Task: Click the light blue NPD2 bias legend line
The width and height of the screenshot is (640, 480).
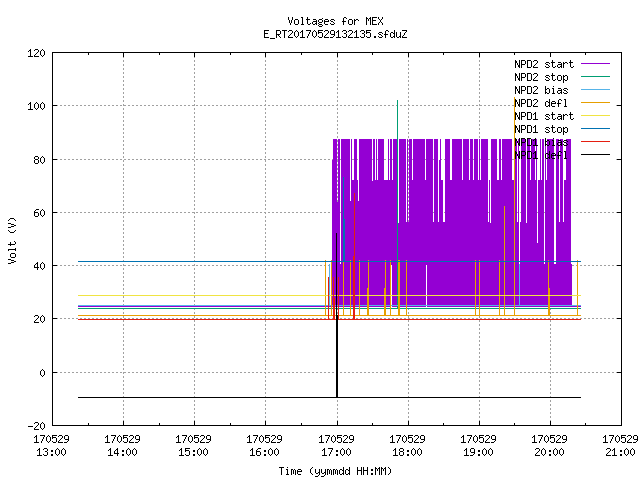Action: tap(595, 89)
